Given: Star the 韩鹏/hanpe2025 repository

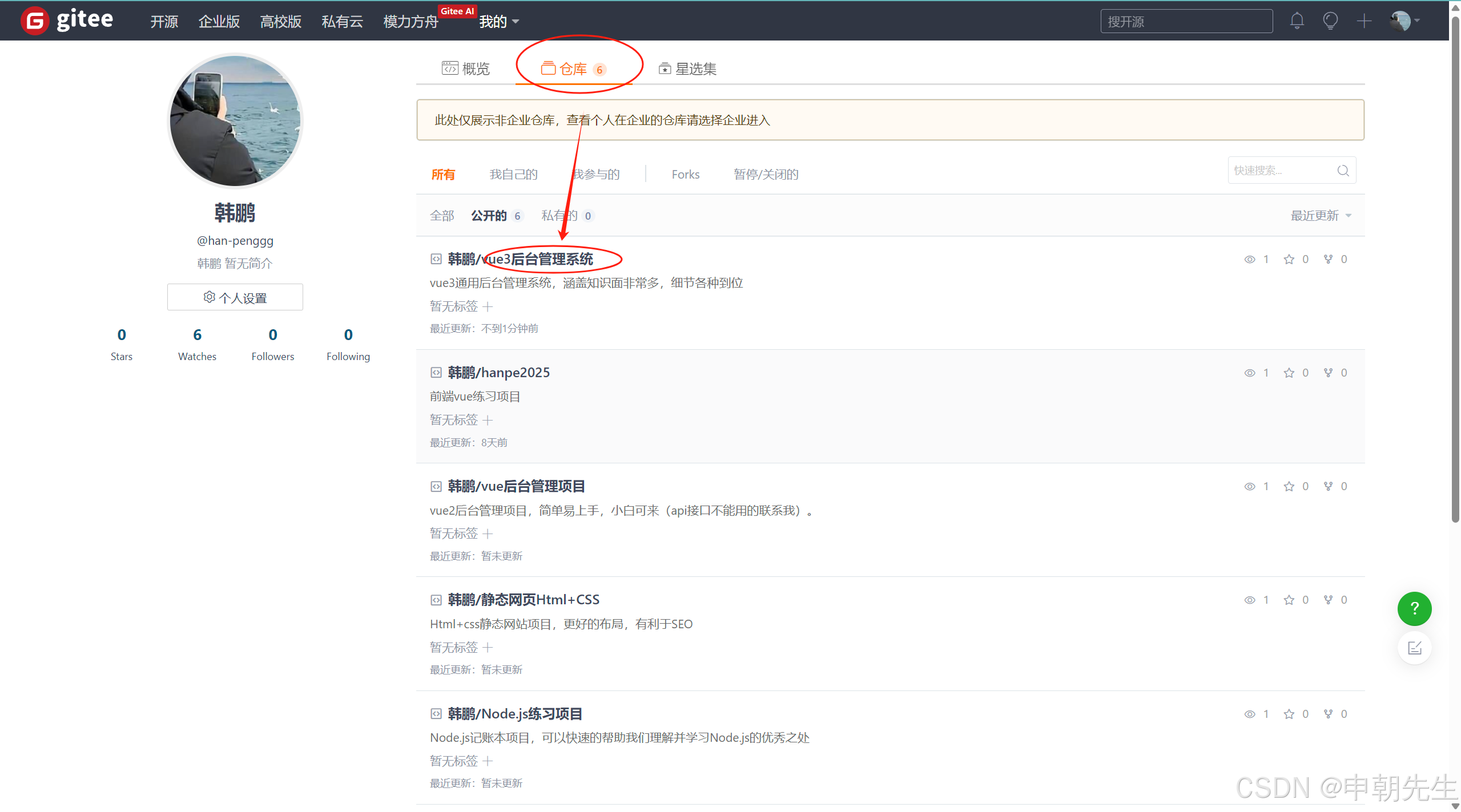Looking at the screenshot, I should click(x=1289, y=373).
